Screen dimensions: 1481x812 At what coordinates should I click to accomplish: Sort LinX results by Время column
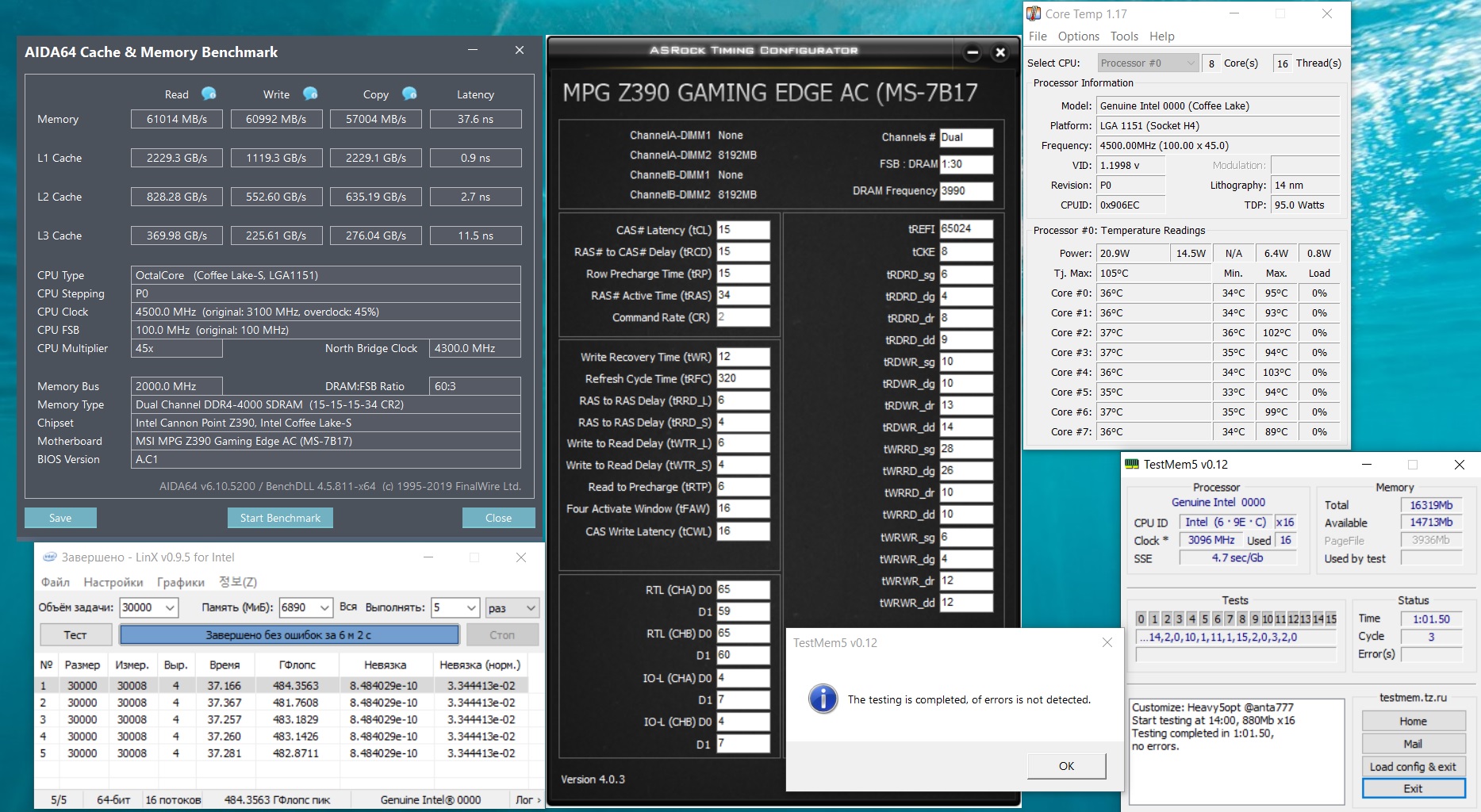[x=224, y=665]
